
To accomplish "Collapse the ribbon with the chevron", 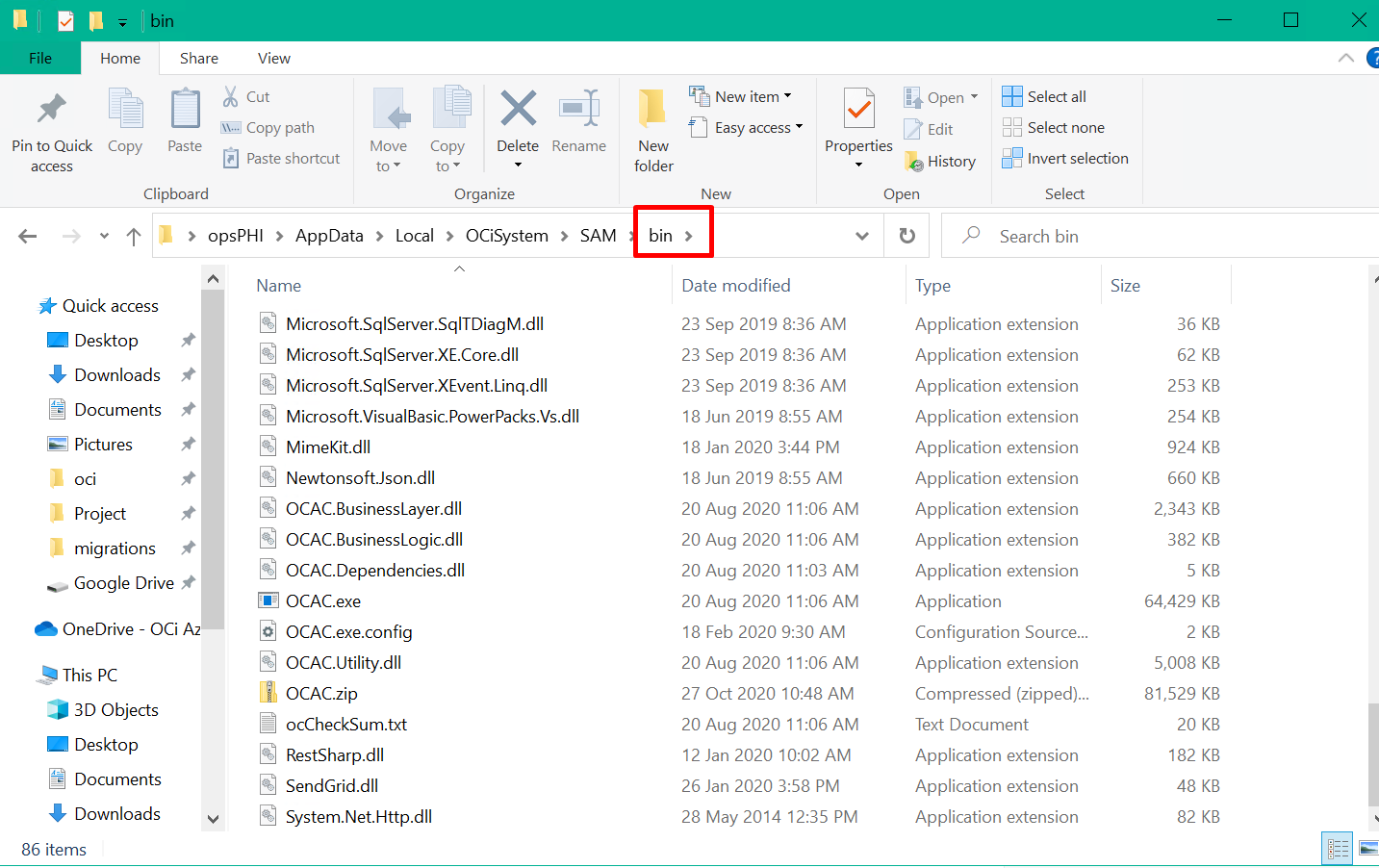I will click(1346, 58).
